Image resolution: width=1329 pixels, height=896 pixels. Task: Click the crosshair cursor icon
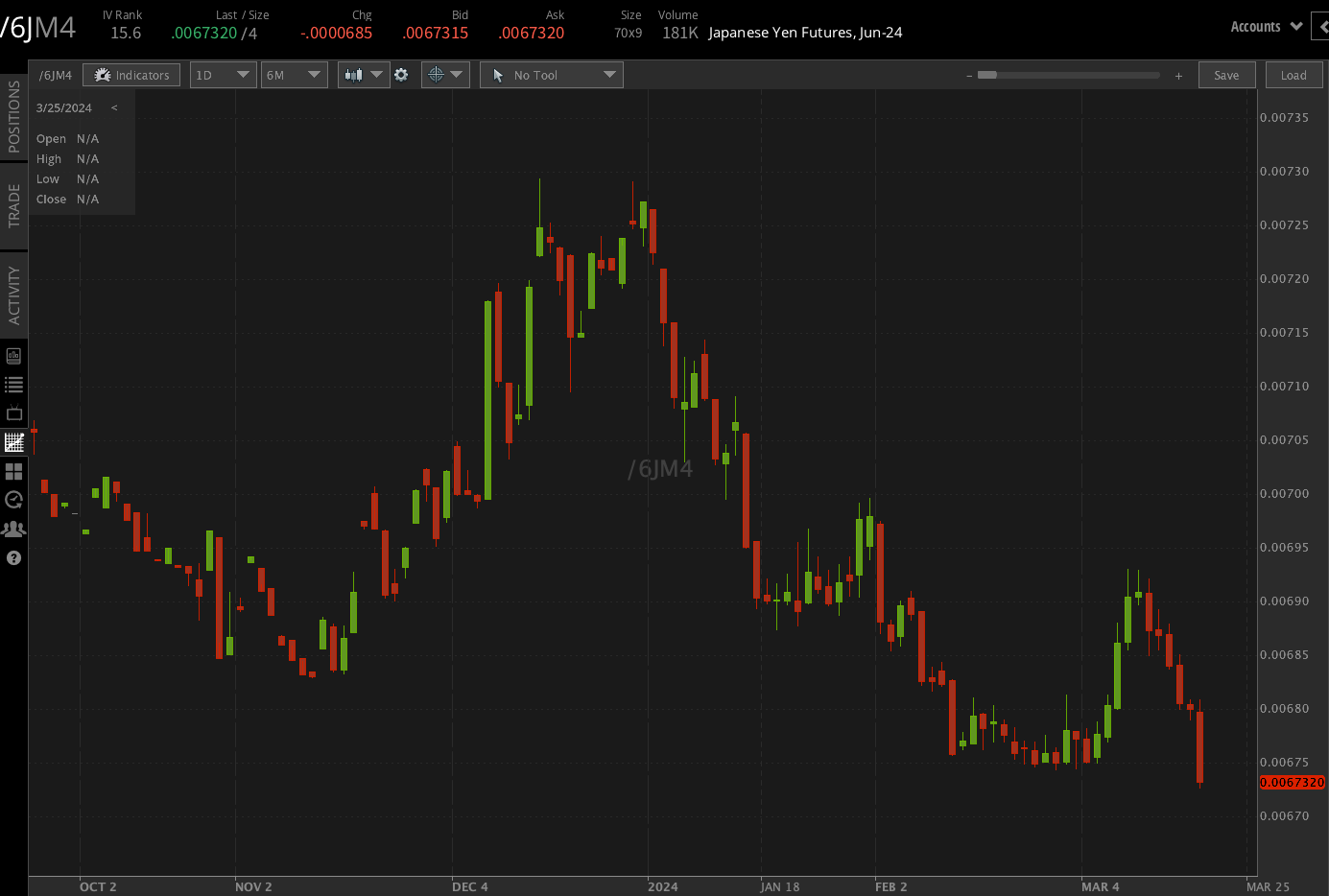coord(438,74)
